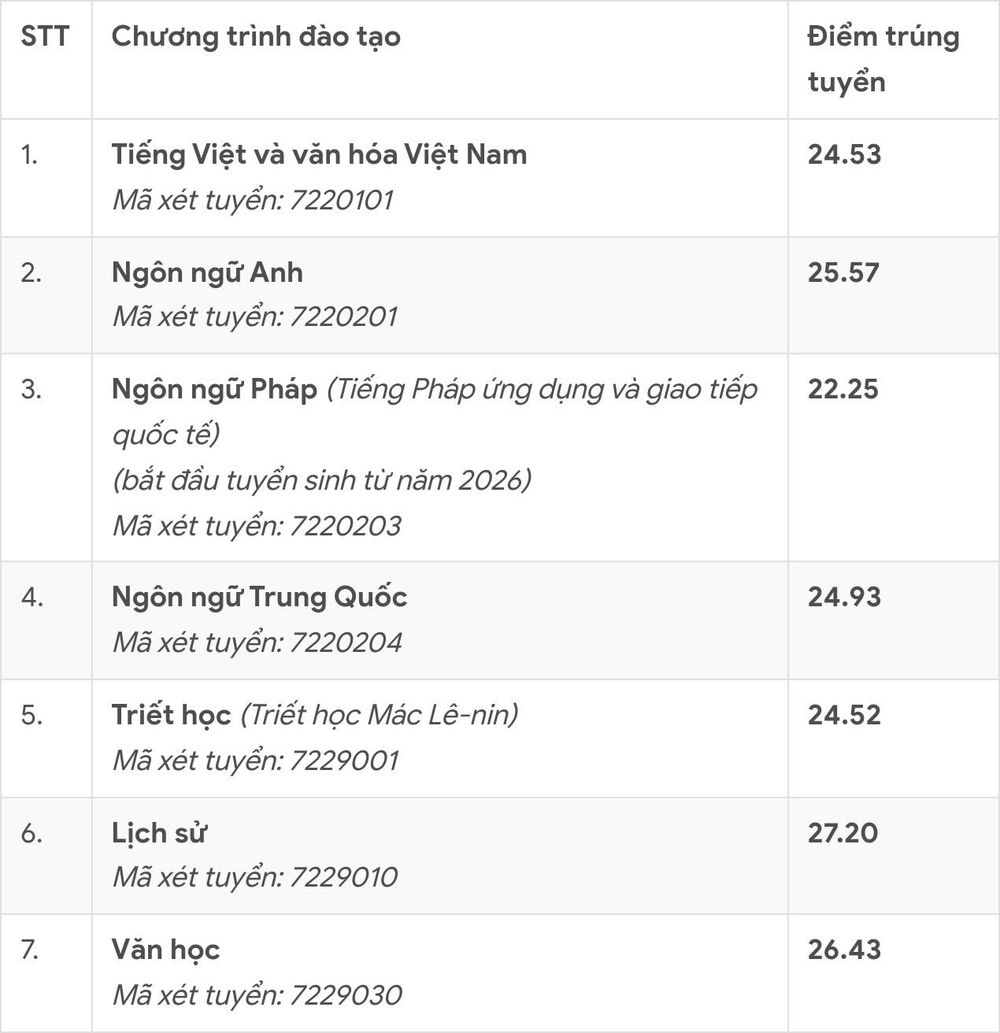This screenshot has width=1000, height=1033.
Task: Click the Chương trình đào tạo header
Action: pyautogui.click(x=256, y=37)
